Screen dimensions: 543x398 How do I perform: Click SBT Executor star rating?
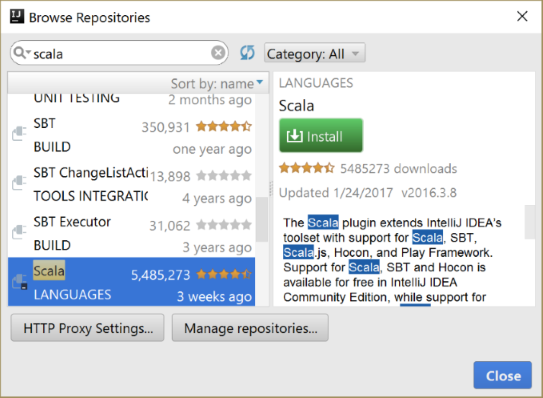pos(224,225)
